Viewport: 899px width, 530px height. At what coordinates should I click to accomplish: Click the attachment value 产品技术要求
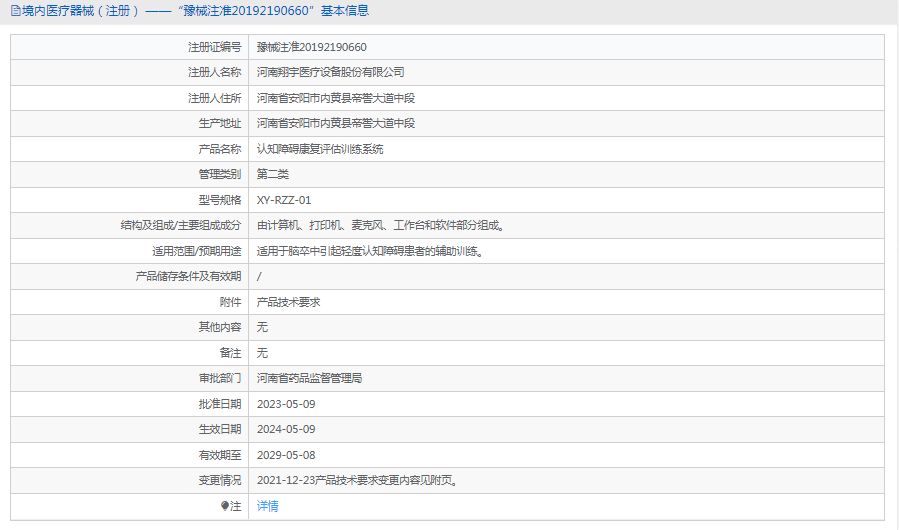pos(288,302)
